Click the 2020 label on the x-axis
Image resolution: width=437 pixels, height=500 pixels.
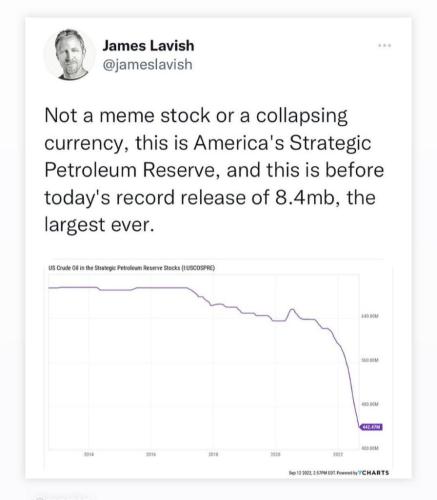(275, 454)
